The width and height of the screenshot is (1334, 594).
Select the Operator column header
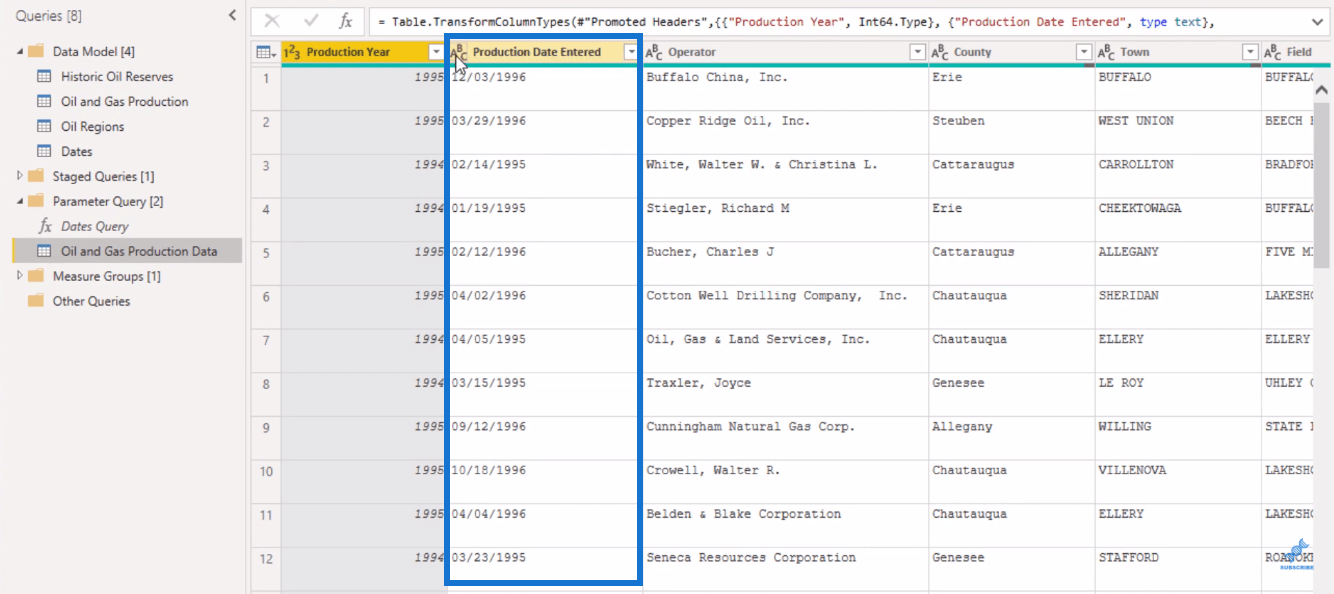pyautogui.click(x=692, y=52)
